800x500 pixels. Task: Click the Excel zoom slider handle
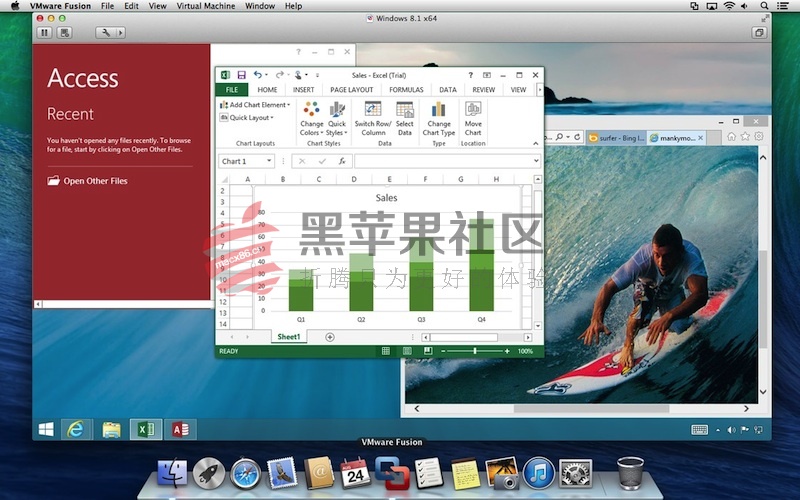(x=475, y=351)
